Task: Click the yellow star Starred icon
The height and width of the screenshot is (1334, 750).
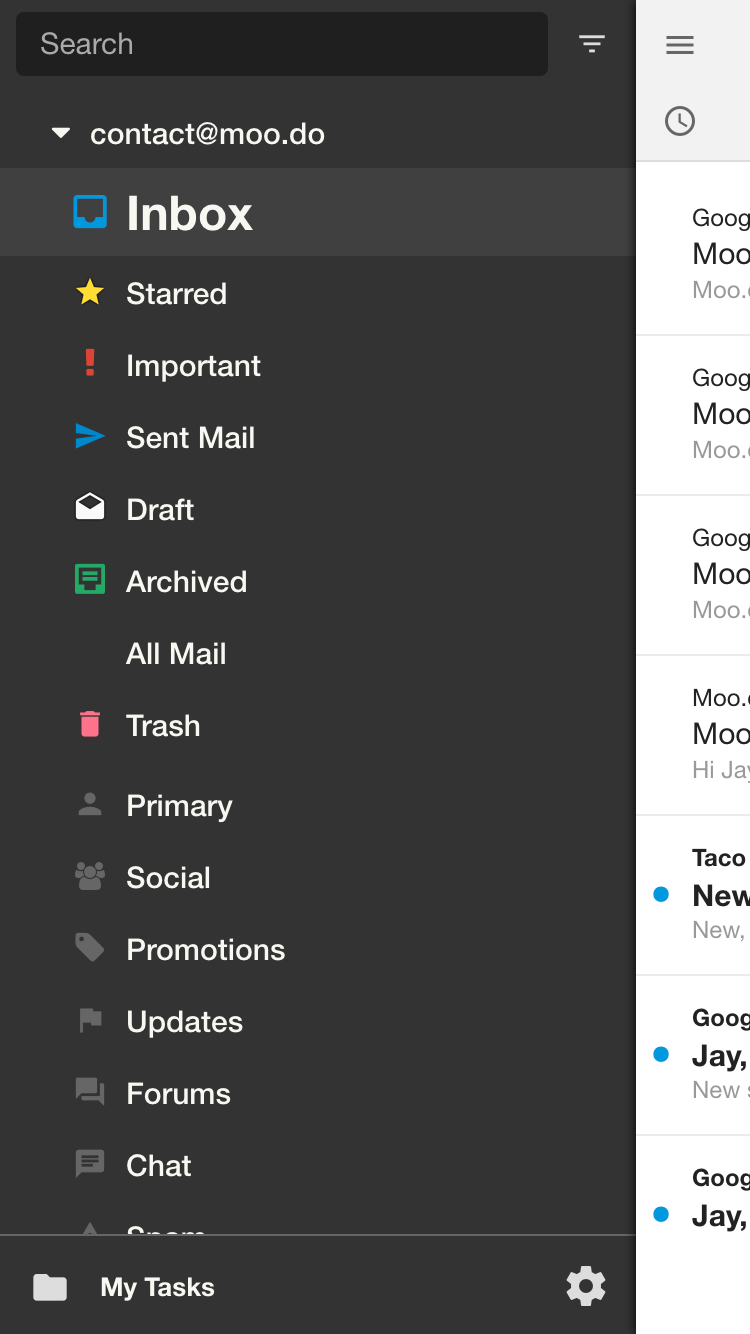Action: (x=90, y=293)
